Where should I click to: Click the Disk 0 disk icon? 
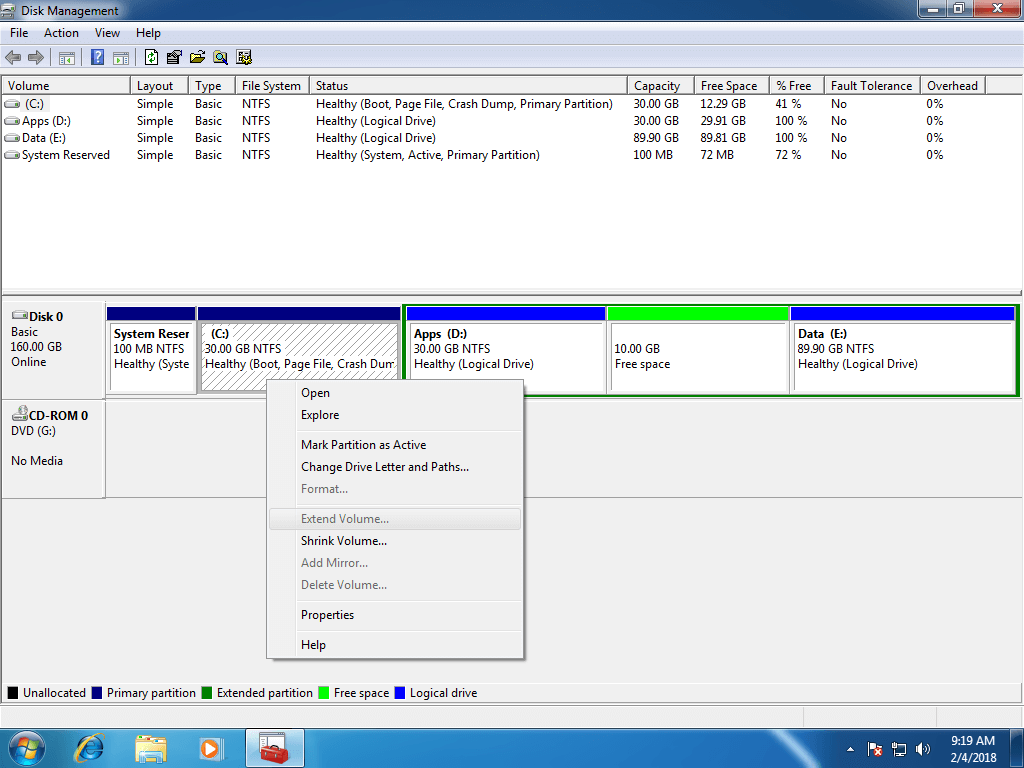tap(20, 315)
